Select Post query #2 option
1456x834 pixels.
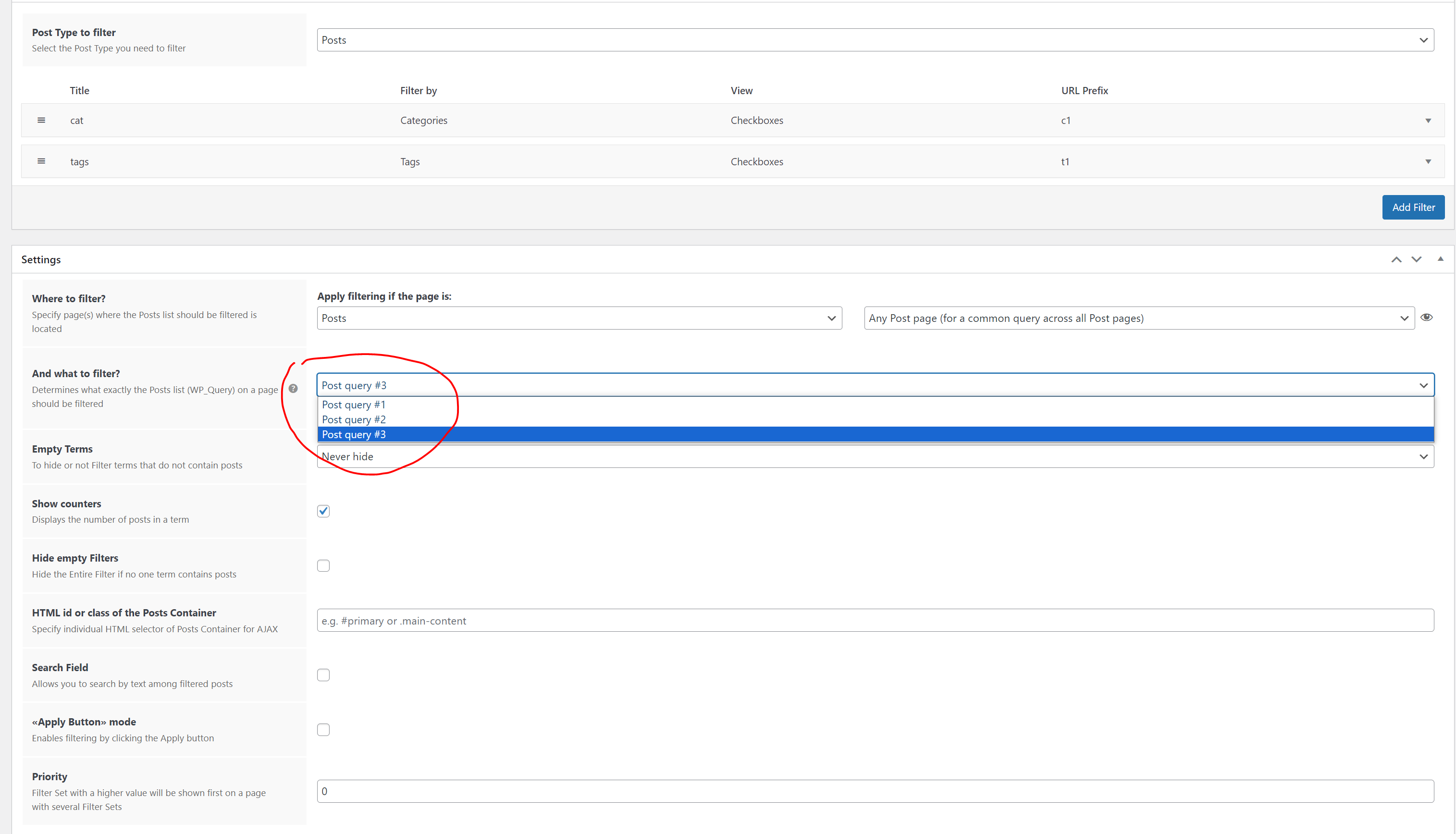coord(354,419)
